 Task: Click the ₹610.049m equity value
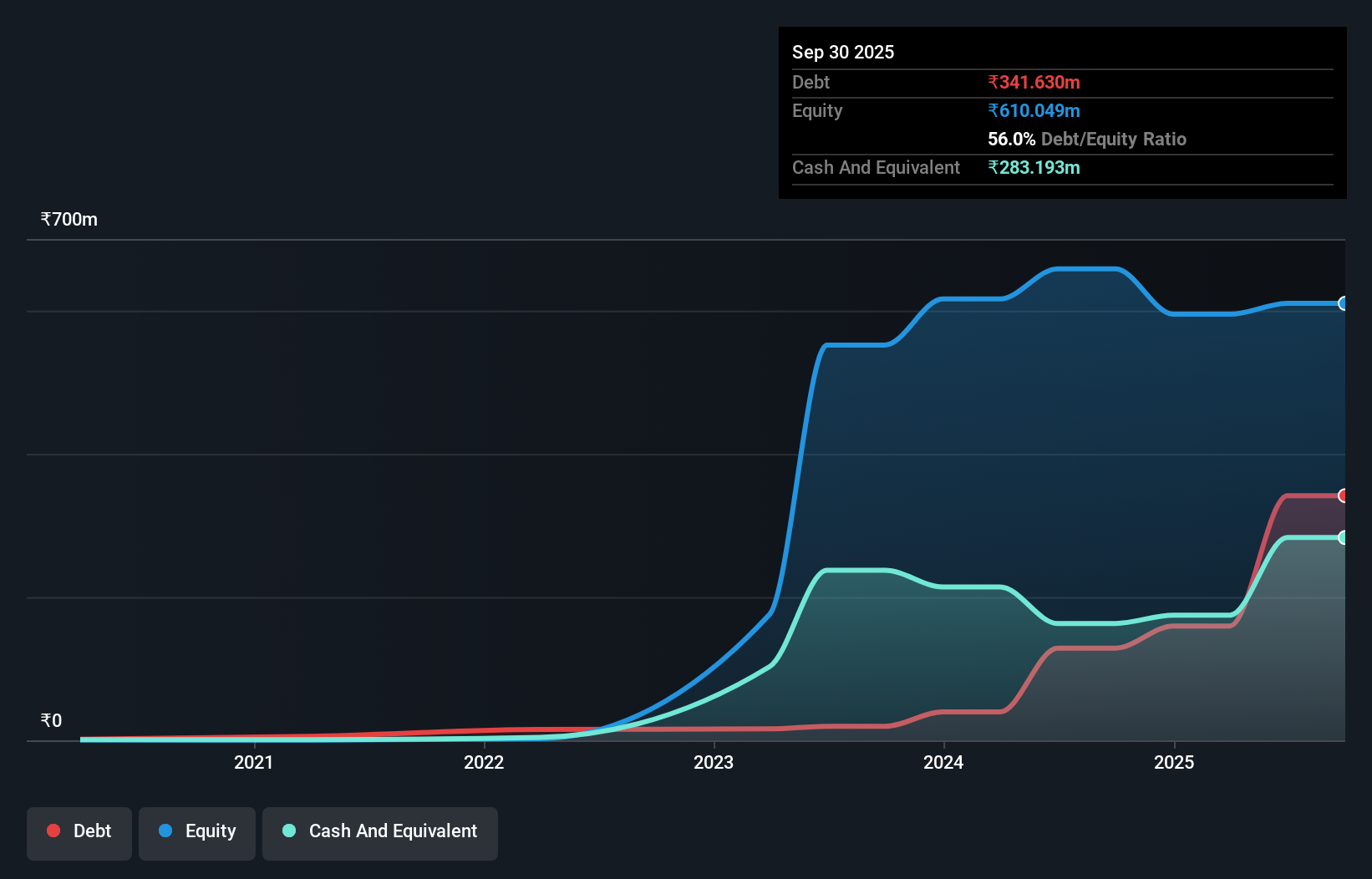click(x=1034, y=110)
